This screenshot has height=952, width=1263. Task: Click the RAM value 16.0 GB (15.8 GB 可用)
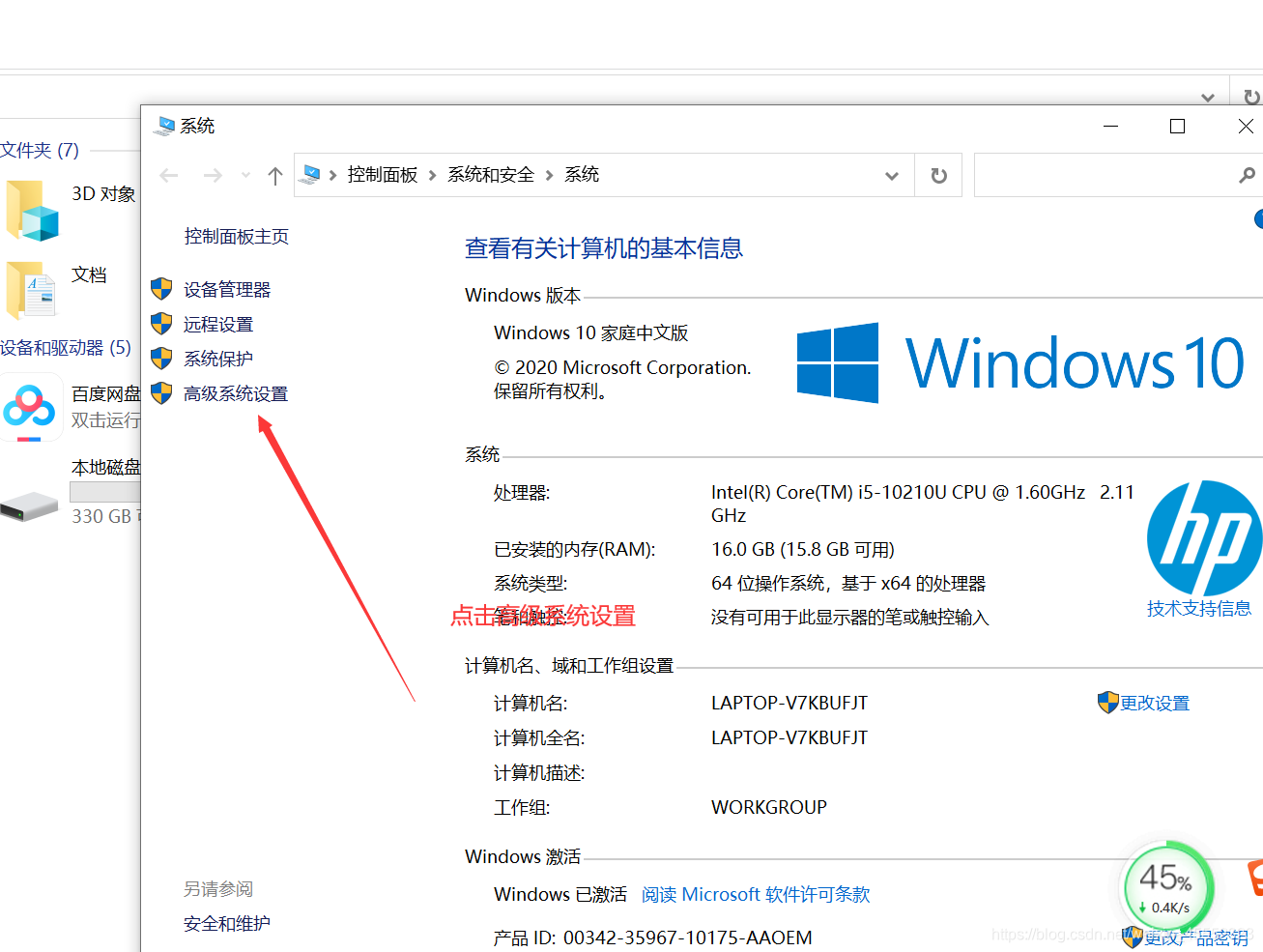click(803, 550)
